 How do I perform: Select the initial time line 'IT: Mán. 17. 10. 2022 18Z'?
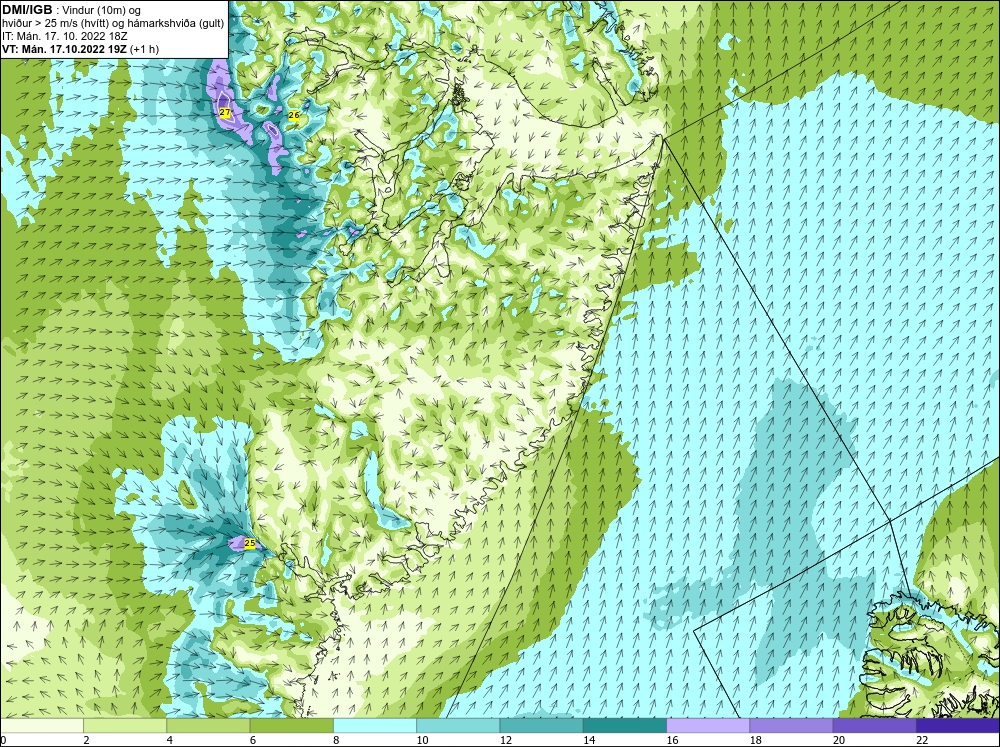click(65, 36)
